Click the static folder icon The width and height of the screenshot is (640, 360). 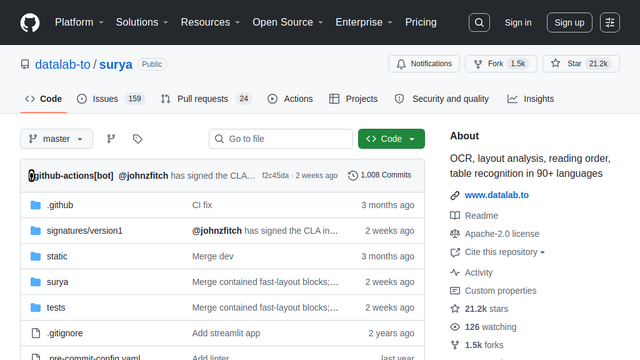pos(36,256)
